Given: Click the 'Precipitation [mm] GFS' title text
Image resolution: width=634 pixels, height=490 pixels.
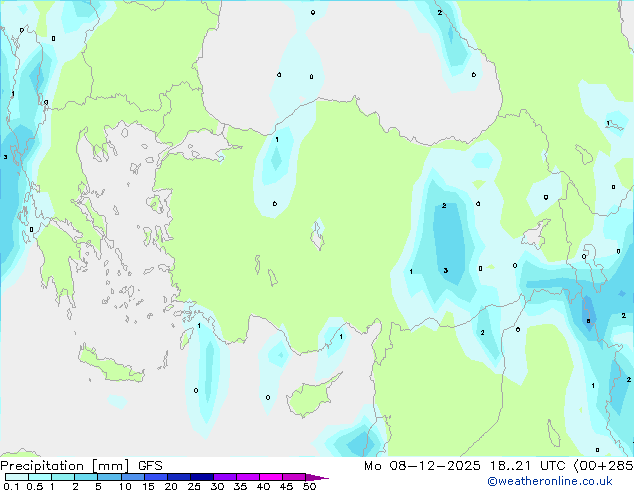Looking at the screenshot, I should point(81,466).
